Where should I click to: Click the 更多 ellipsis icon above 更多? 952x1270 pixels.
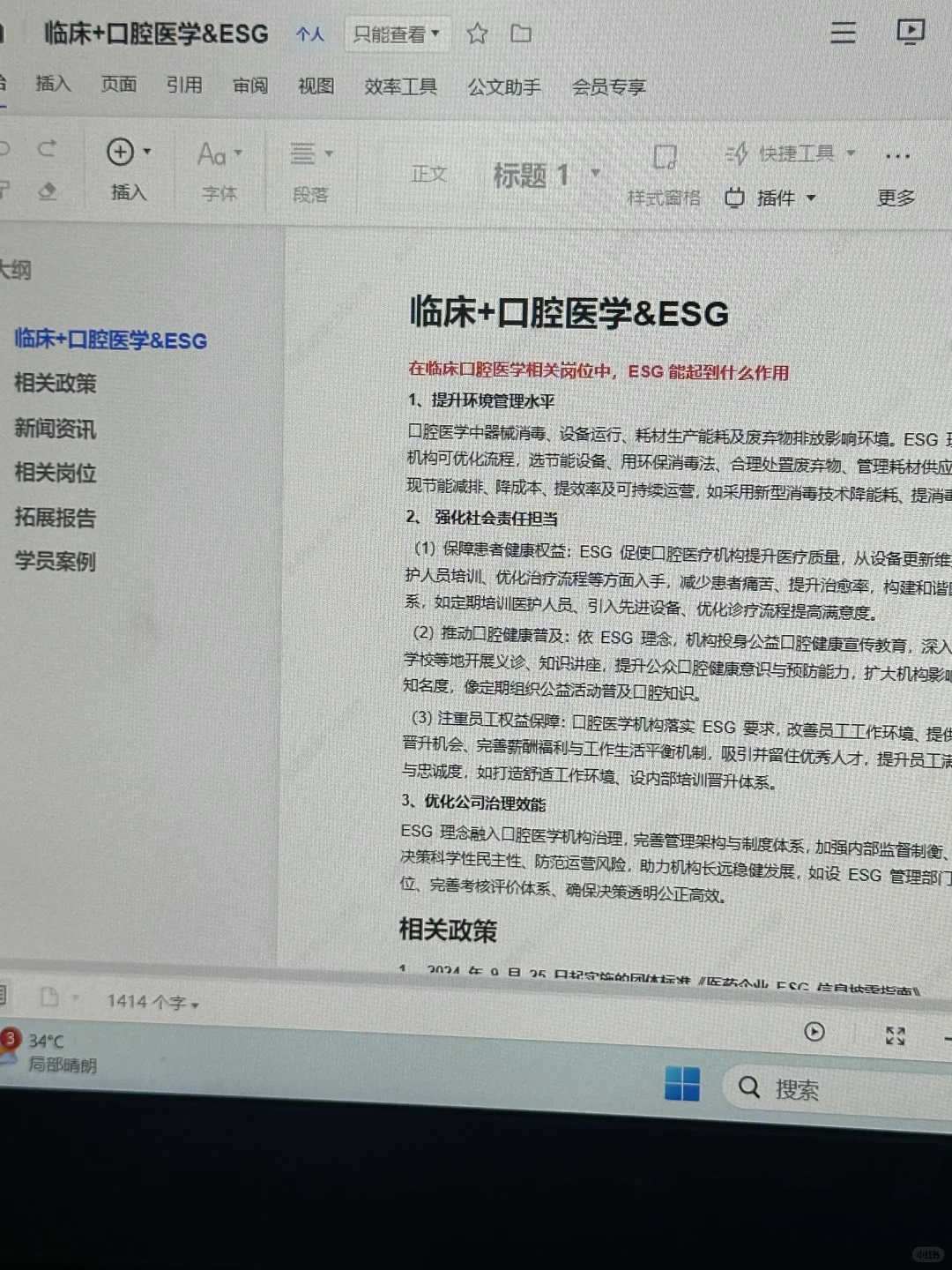(x=896, y=156)
